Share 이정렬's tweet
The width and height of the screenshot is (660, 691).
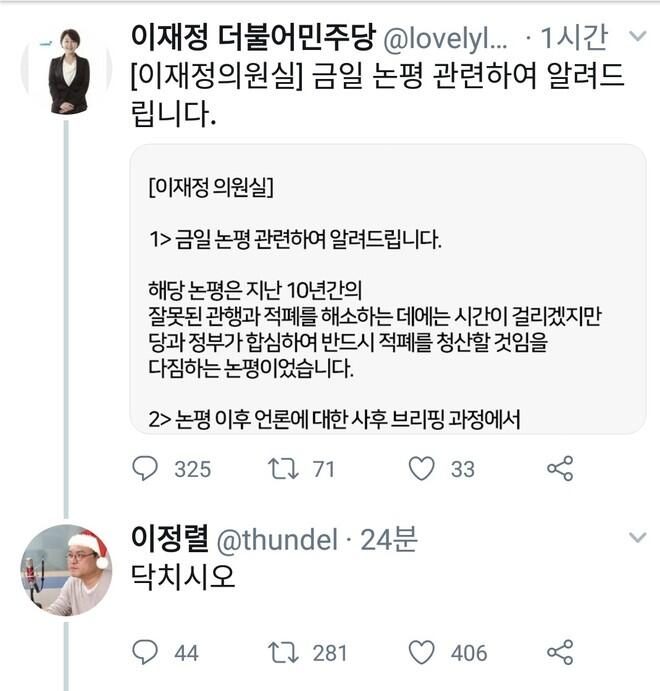pos(560,653)
